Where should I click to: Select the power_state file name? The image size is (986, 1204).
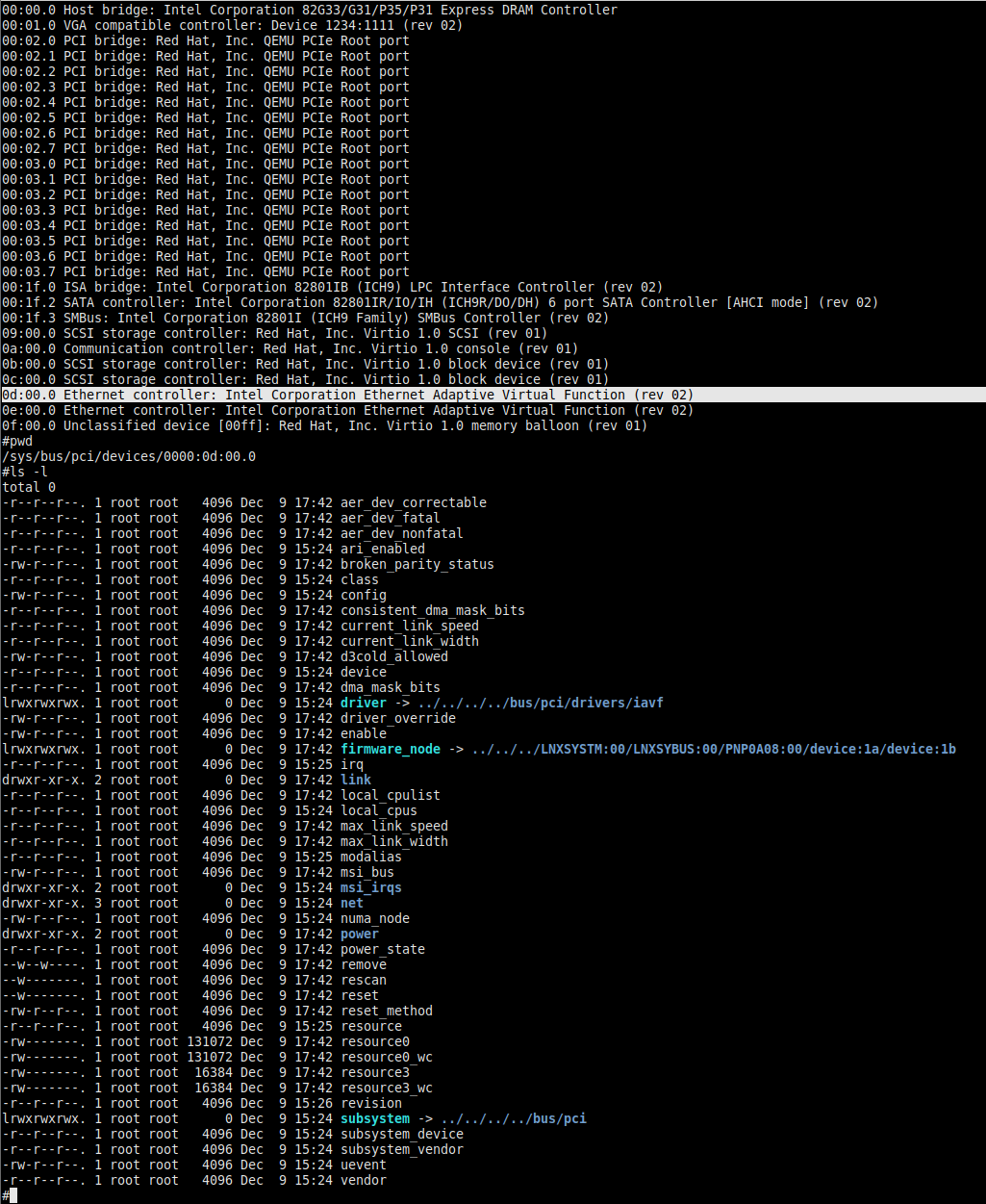(383, 949)
